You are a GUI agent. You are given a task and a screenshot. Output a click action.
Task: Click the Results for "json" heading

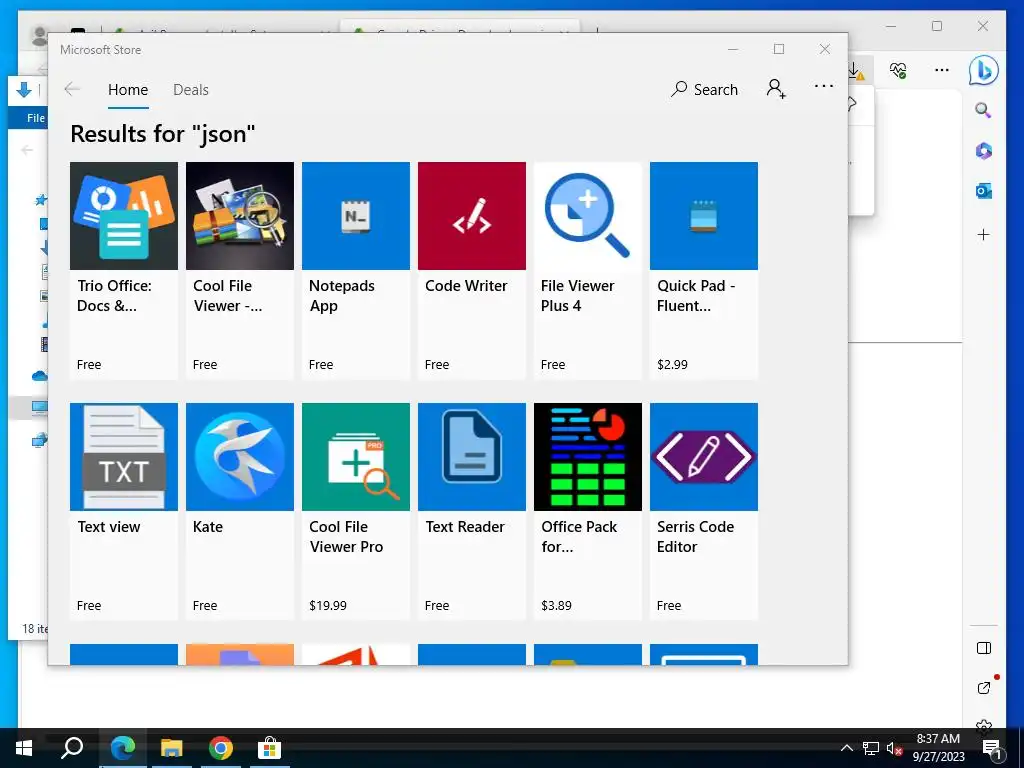tap(163, 134)
